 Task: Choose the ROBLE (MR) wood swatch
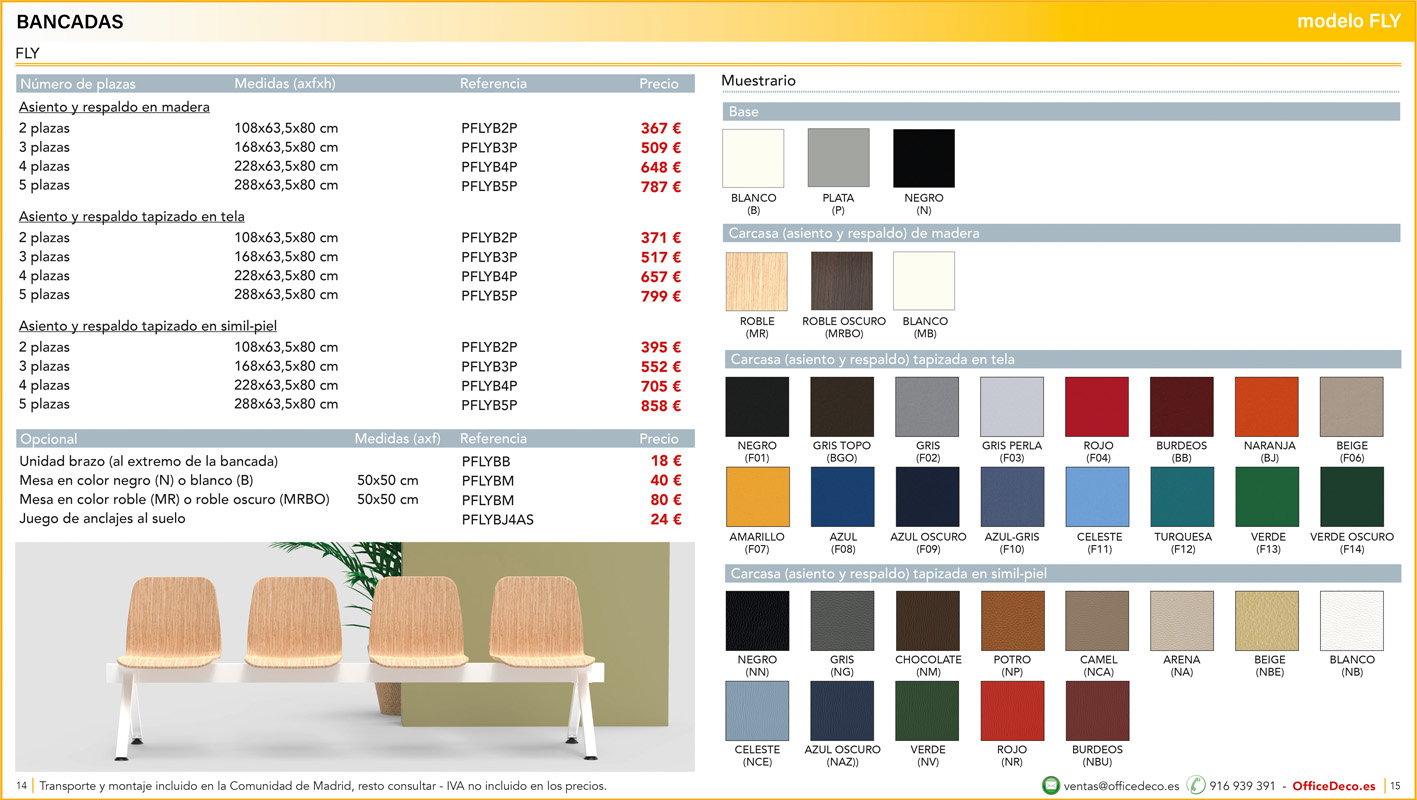(757, 282)
